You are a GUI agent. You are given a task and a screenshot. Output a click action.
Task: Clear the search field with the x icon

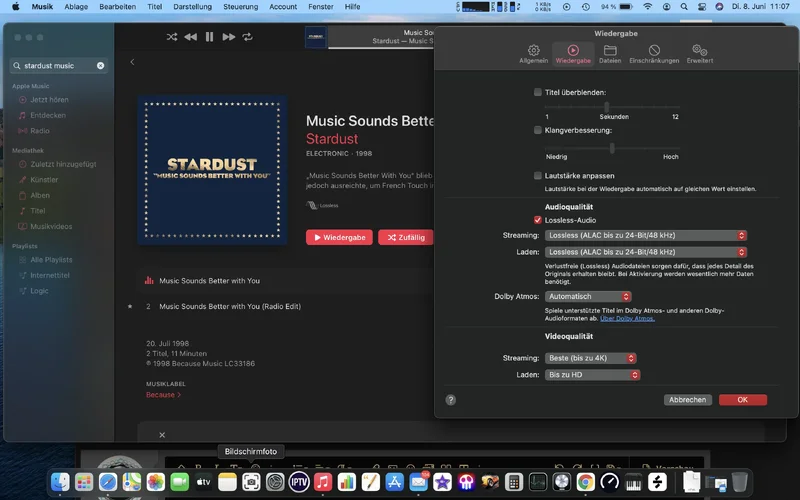click(100, 66)
